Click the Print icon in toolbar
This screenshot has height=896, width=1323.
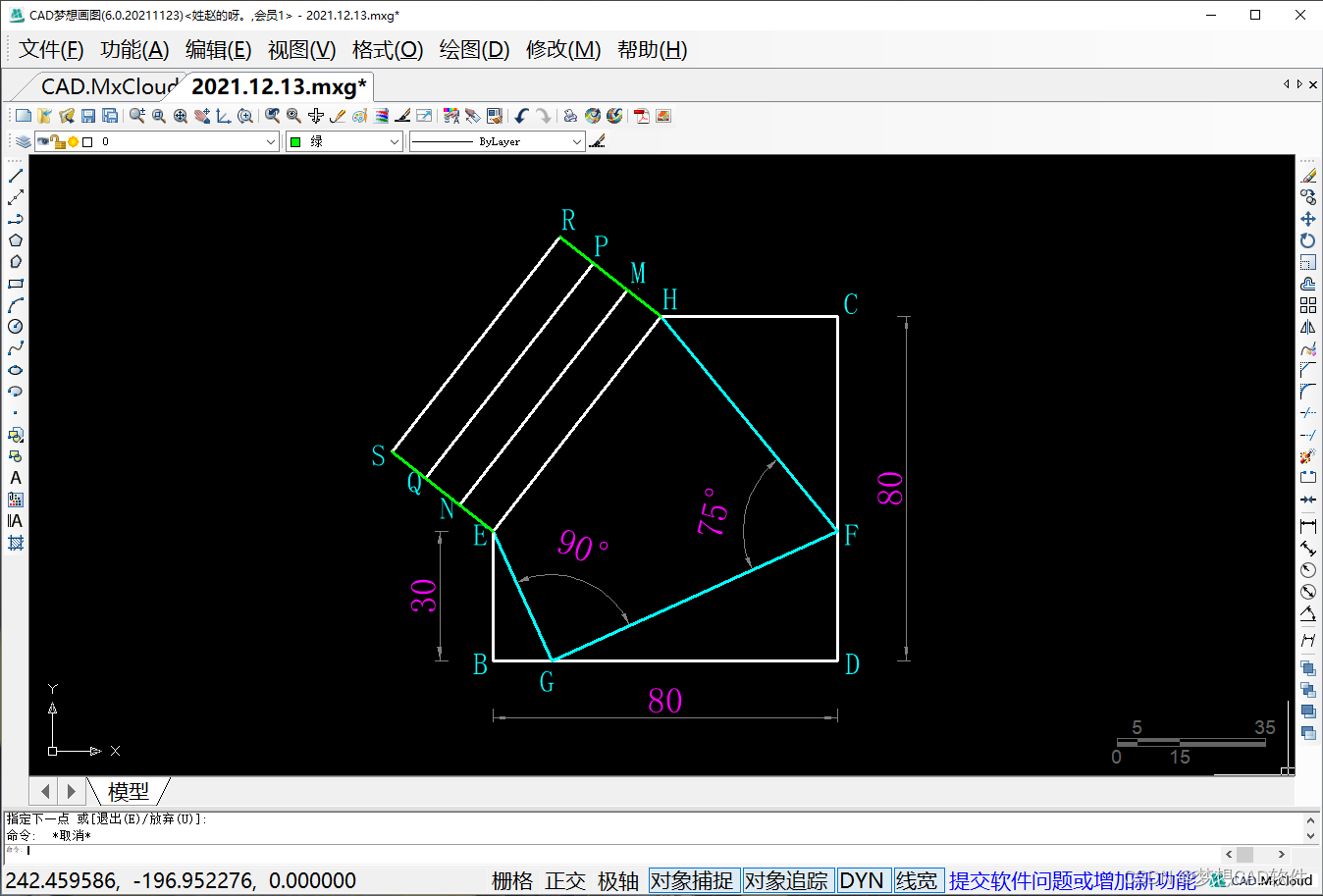pos(570,116)
